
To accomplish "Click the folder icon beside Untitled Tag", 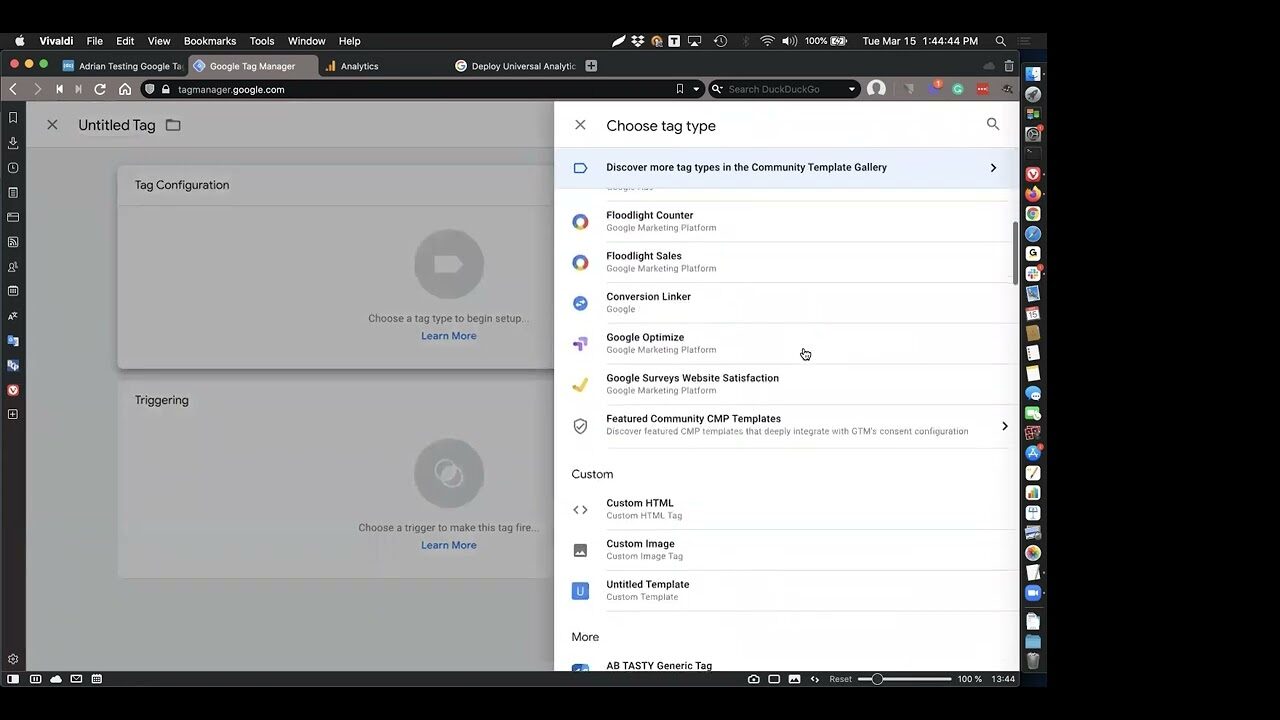I will pos(173,125).
